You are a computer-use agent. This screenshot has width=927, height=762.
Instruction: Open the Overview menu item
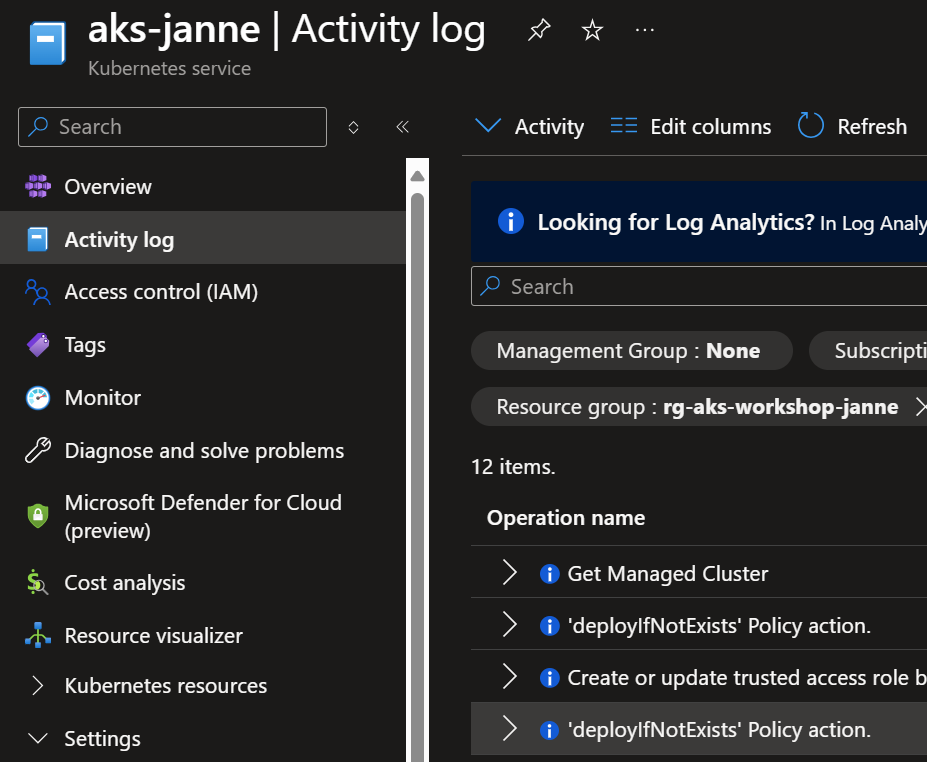pos(203,186)
